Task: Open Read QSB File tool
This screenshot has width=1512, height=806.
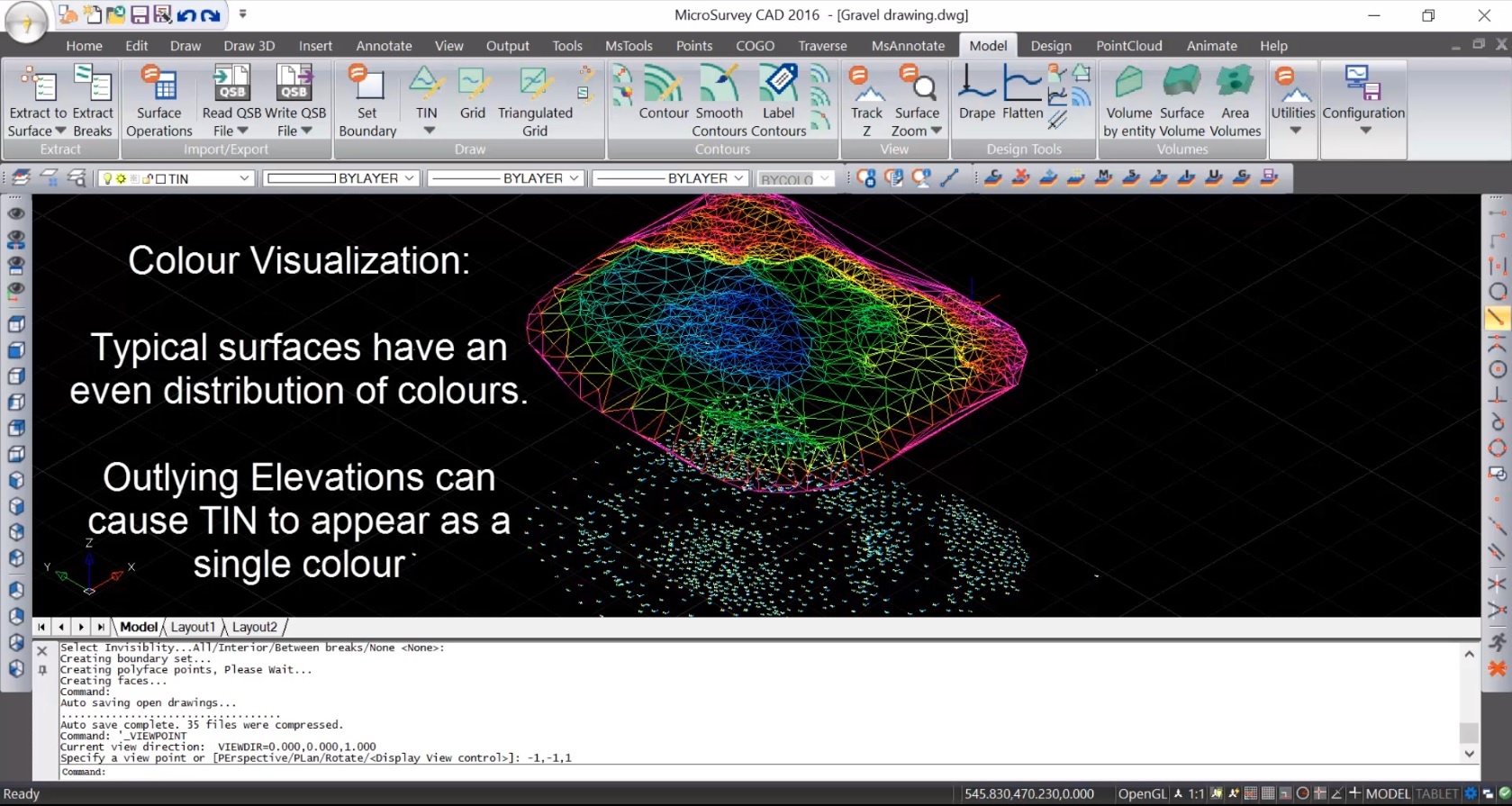Action: (231, 101)
